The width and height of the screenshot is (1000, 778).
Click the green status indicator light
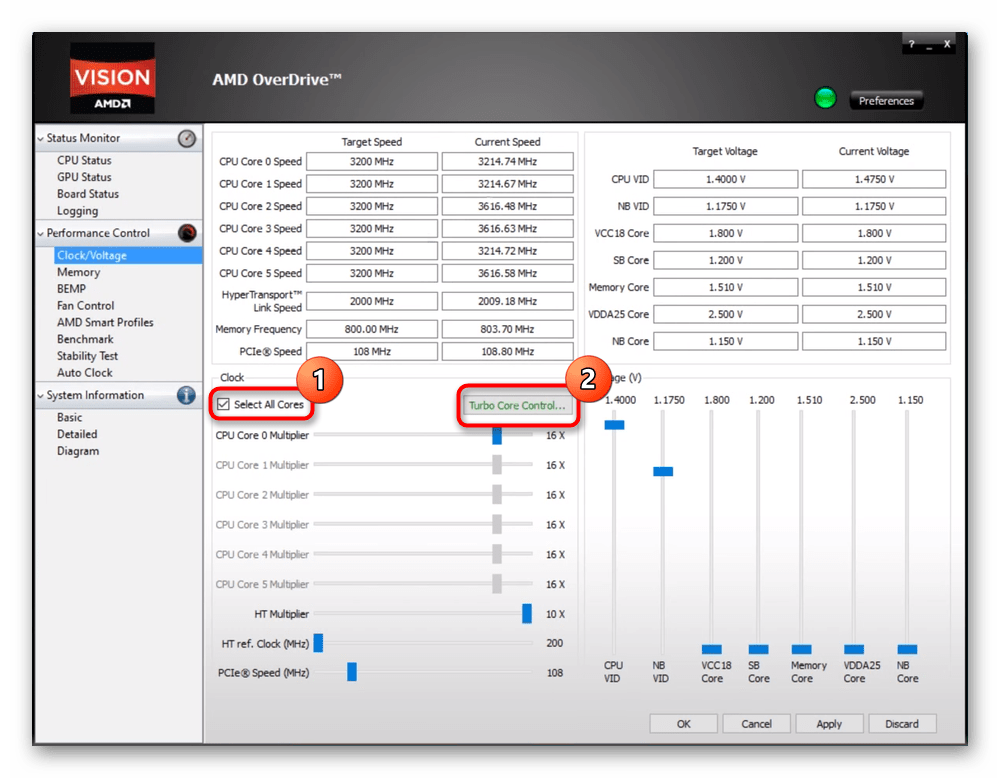(825, 99)
